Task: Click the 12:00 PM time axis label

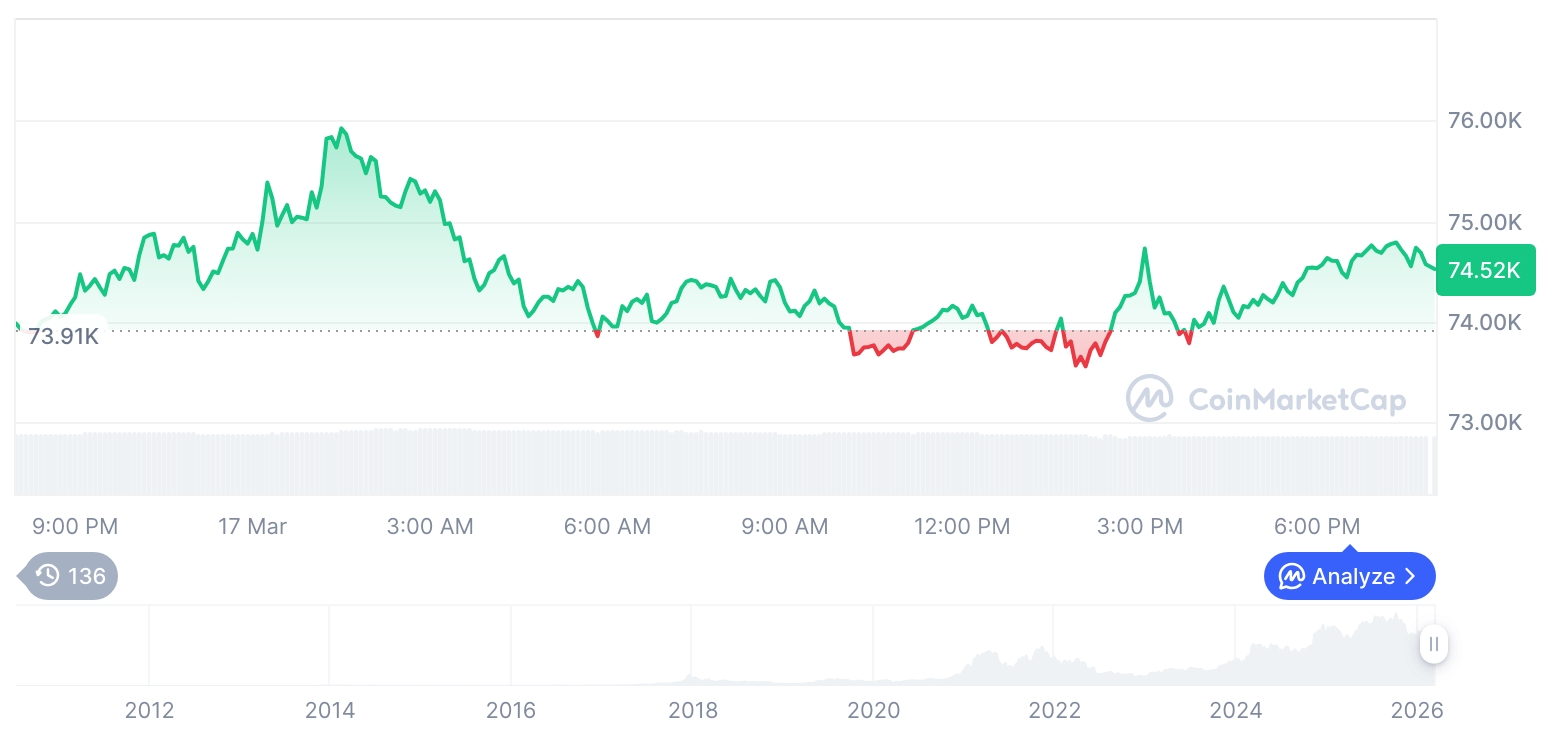Action: point(962,526)
